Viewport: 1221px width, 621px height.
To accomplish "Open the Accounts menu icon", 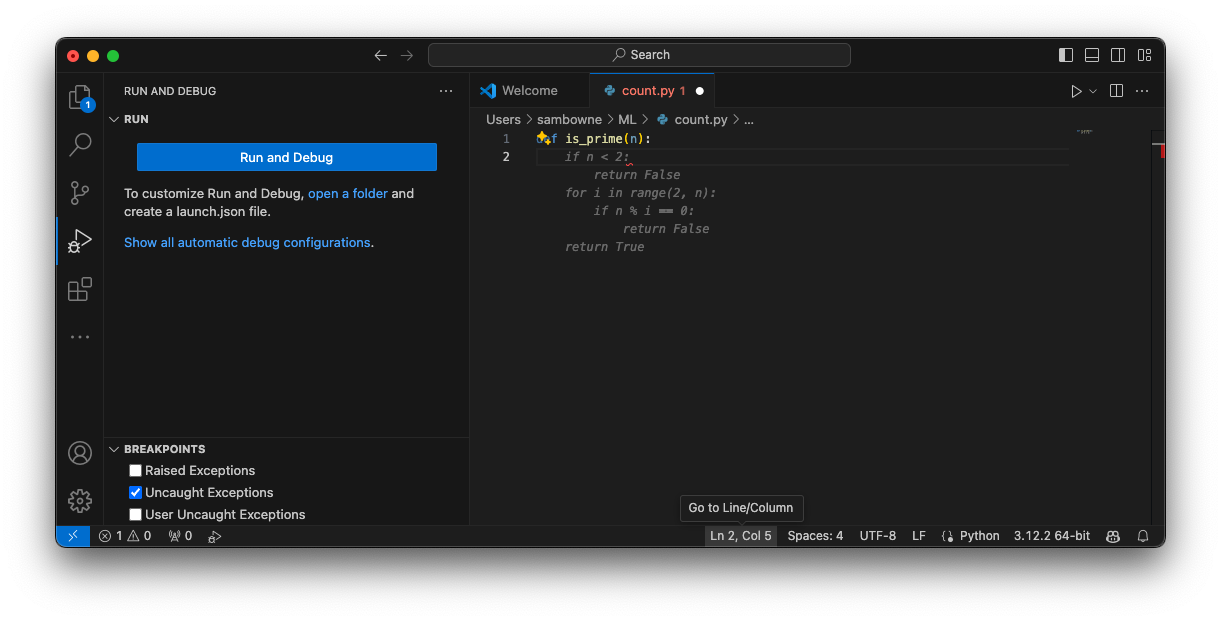I will tap(80, 453).
